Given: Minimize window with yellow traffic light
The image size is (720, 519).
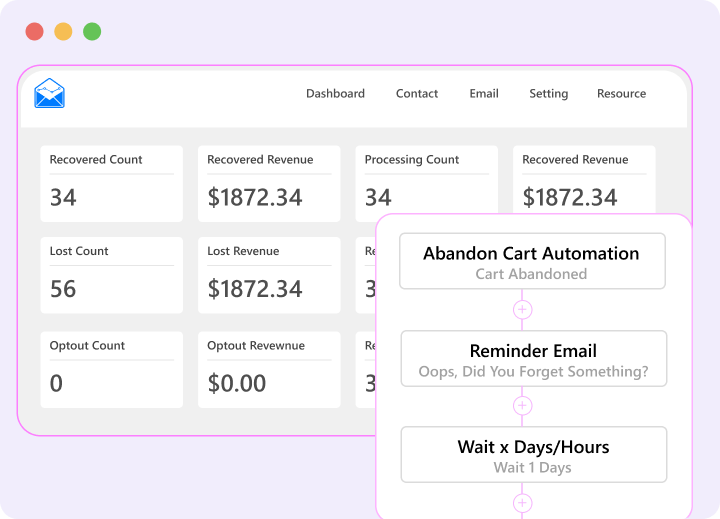Looking at the screenshot, I should pos(63,32).
